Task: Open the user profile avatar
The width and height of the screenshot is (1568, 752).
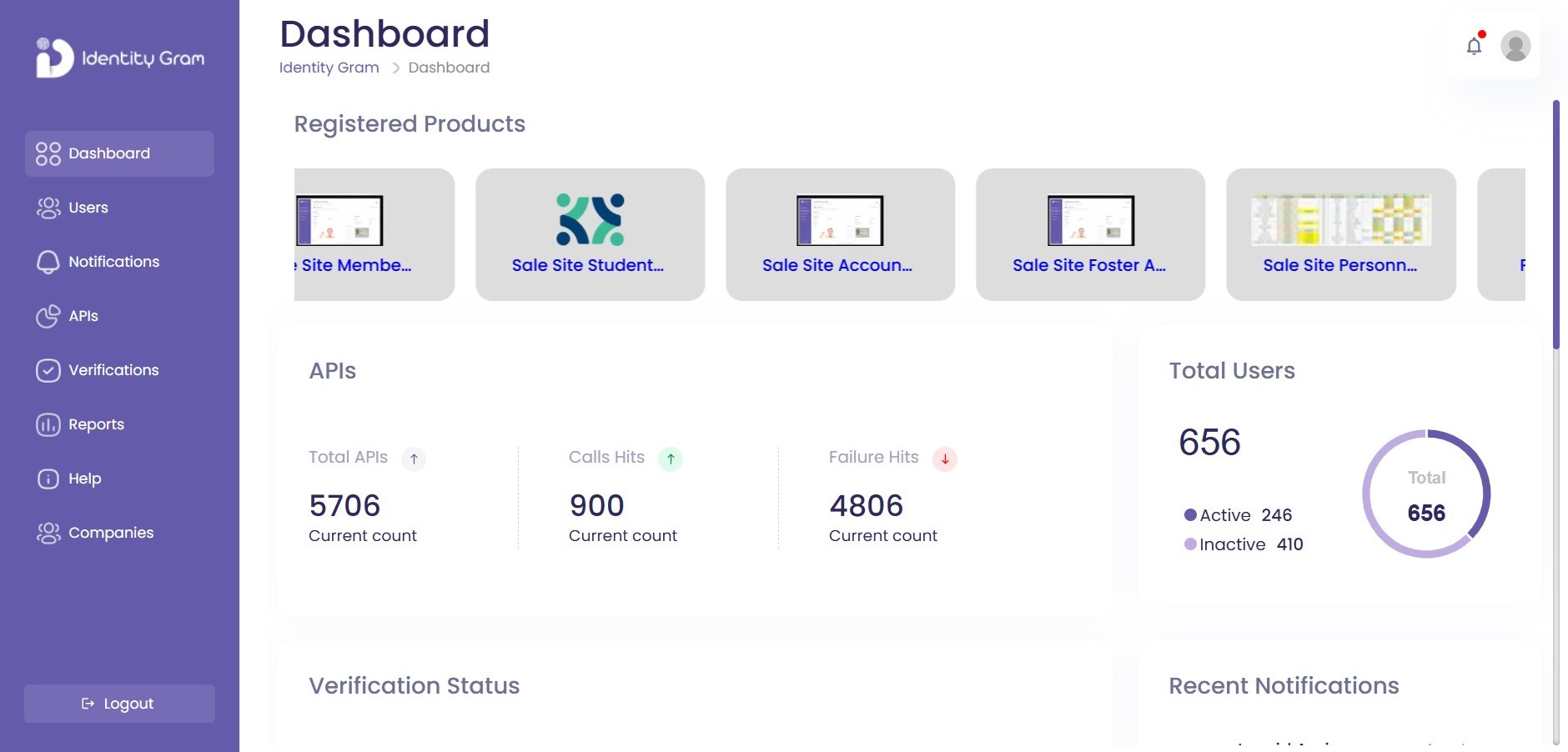Action: (x=1515, y=46)
